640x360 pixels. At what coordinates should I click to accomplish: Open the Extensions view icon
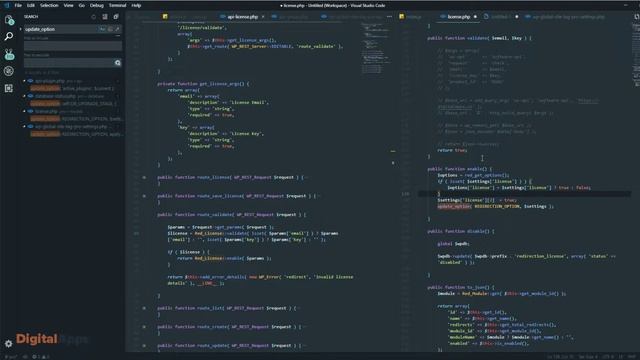click(9, 88)
